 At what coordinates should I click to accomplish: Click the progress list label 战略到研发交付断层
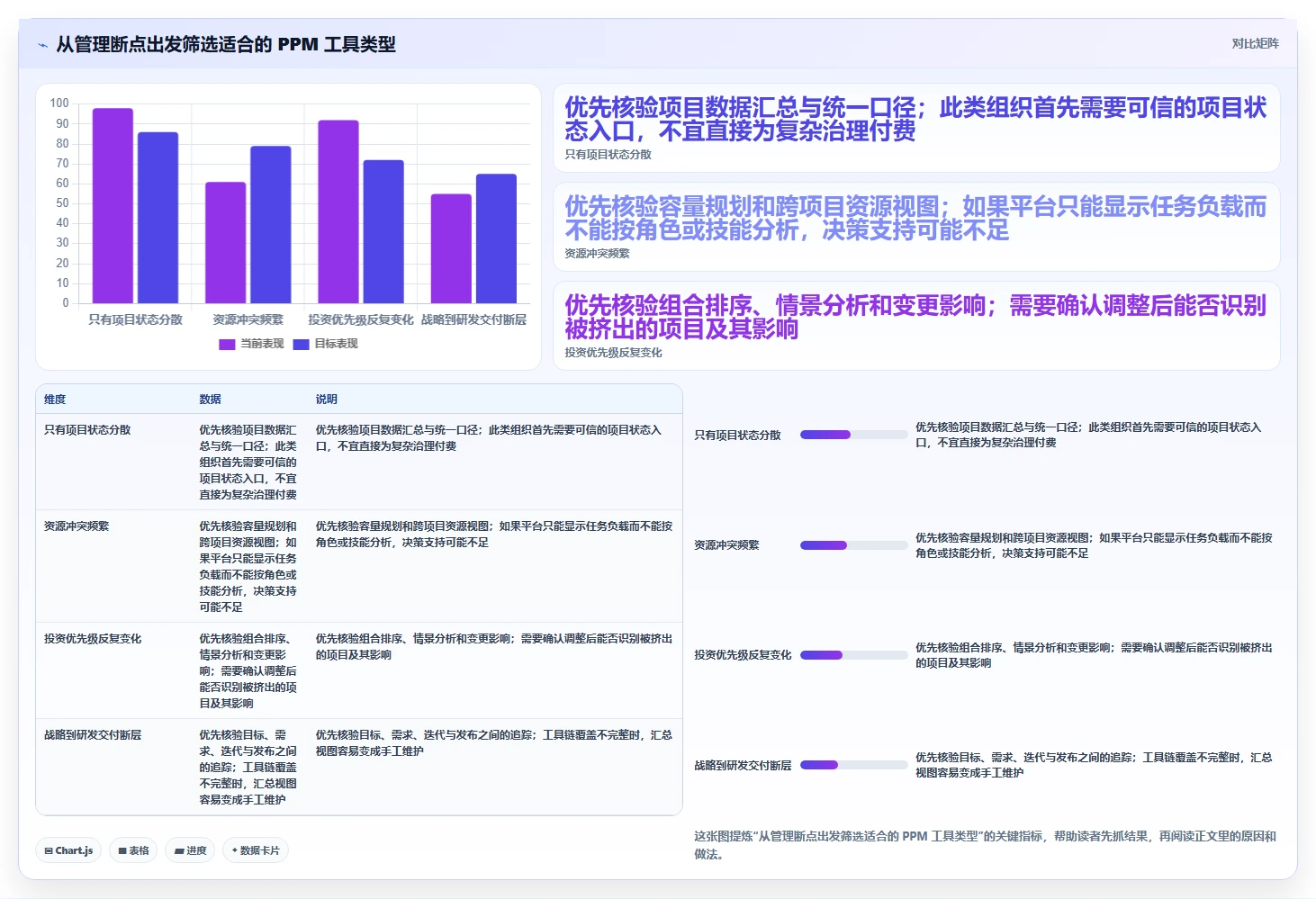click(743, 766)
